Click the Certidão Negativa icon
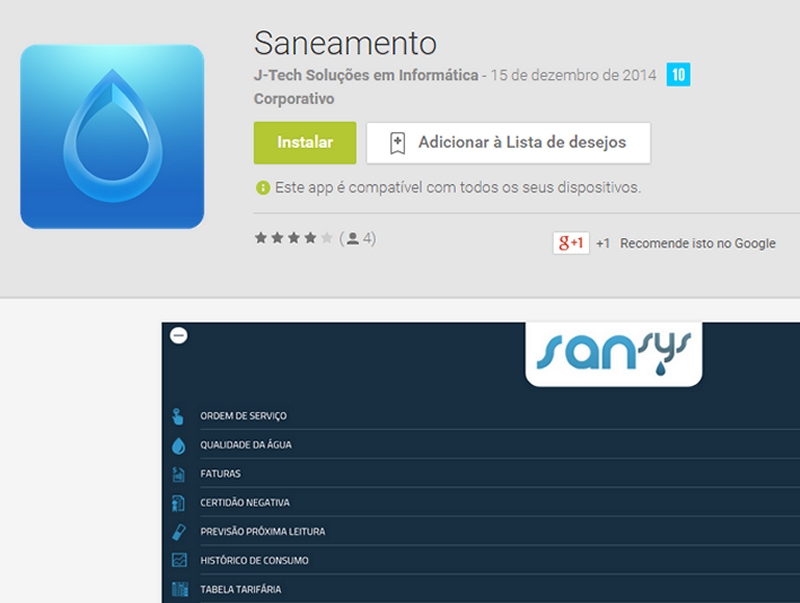 (x=178, y=504)
